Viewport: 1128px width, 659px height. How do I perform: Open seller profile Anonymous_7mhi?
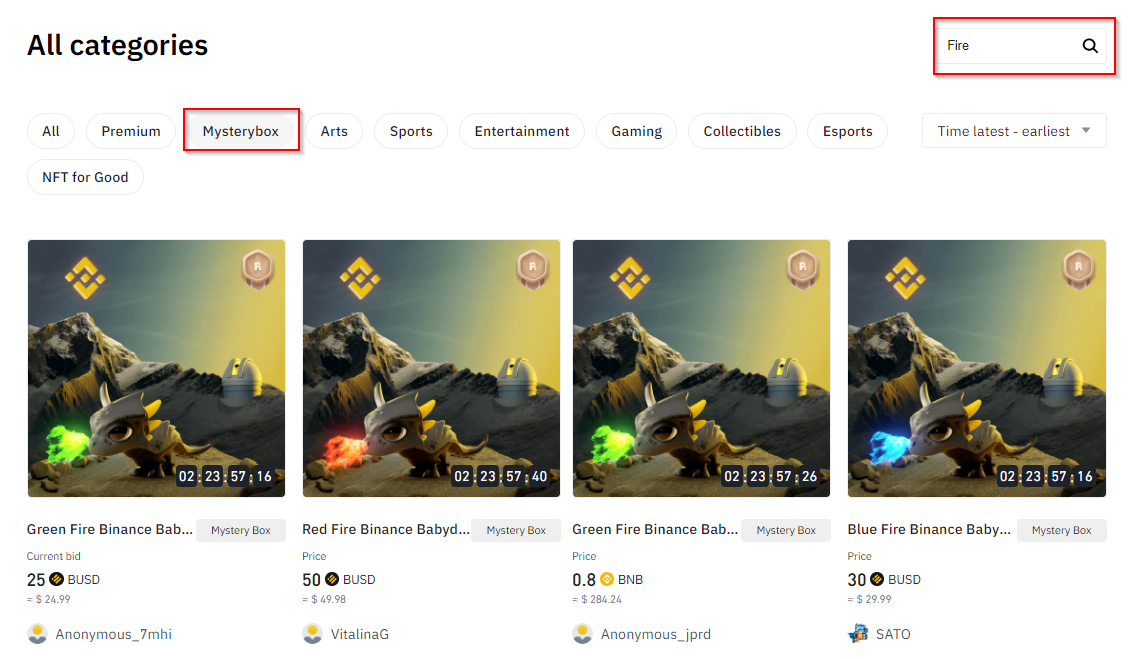[x=114, y=635]
